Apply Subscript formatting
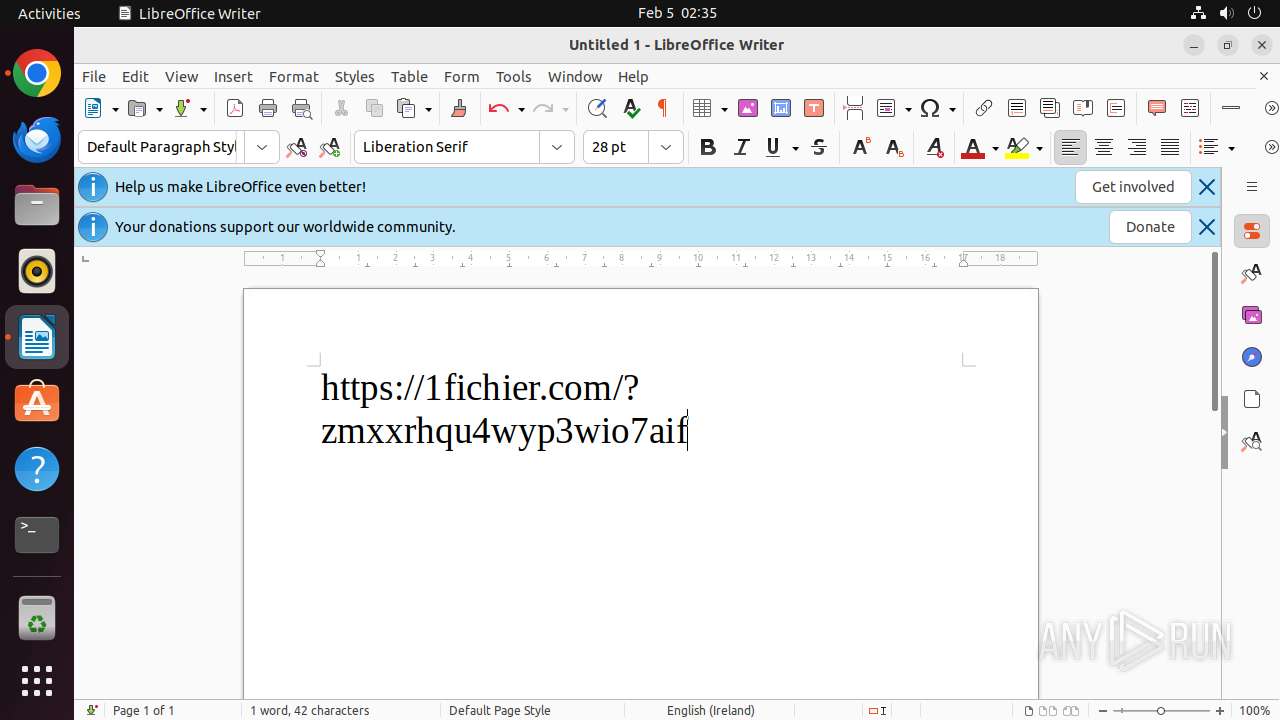 (x=894, y=147)
